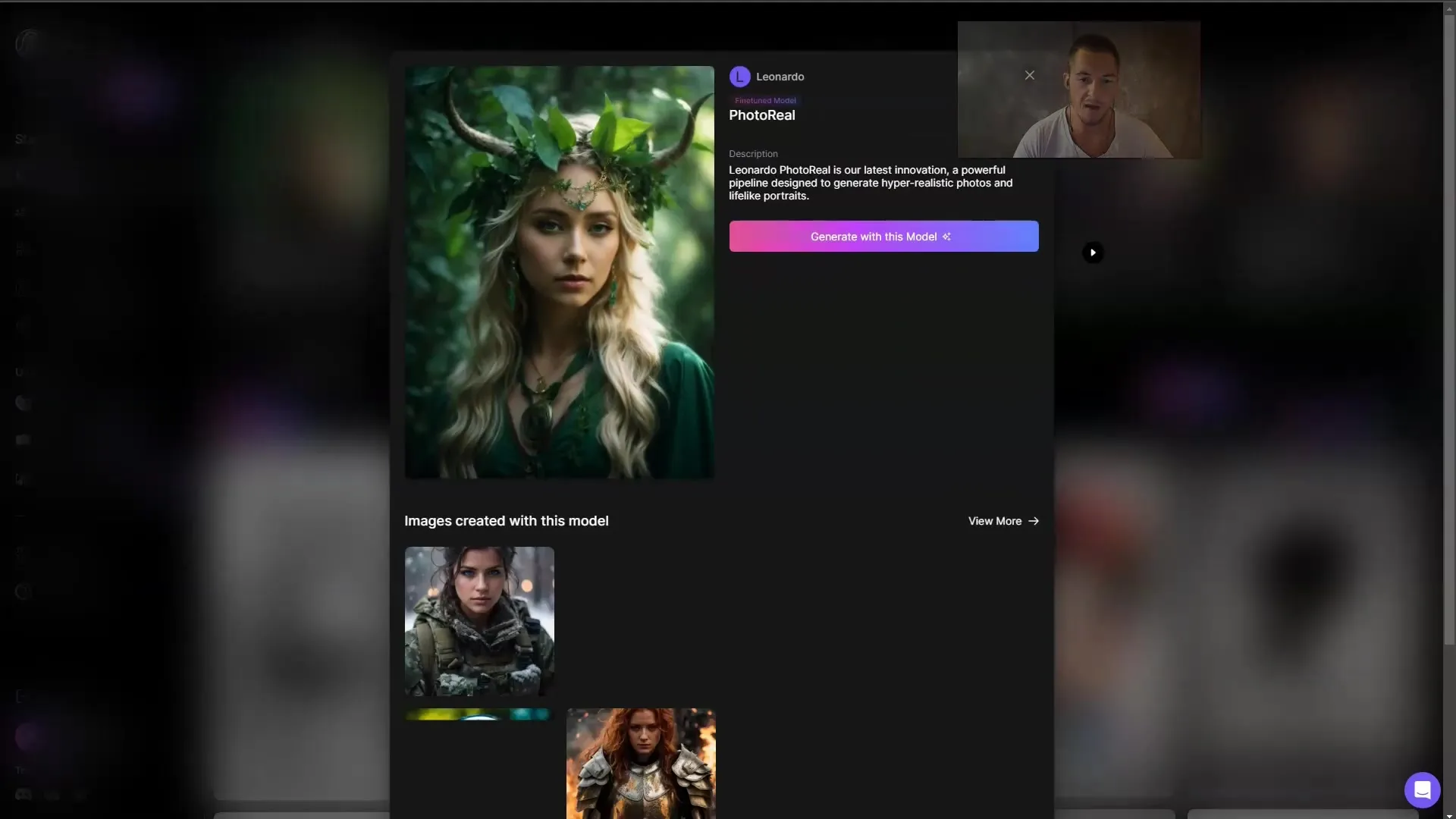Close the PhotoReal model dialog

(x=1030, y=75)
